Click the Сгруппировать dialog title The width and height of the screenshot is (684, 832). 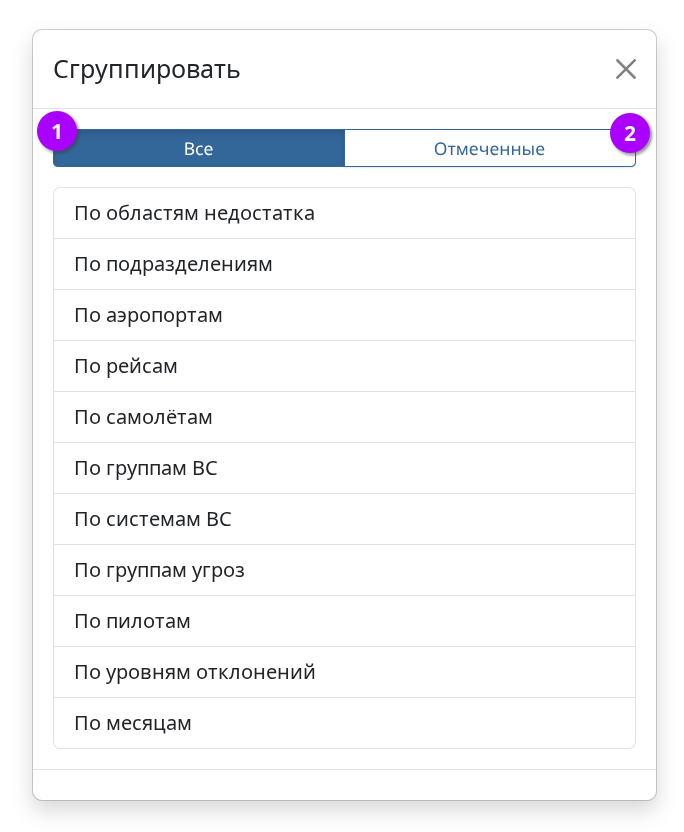coord(146,70)
